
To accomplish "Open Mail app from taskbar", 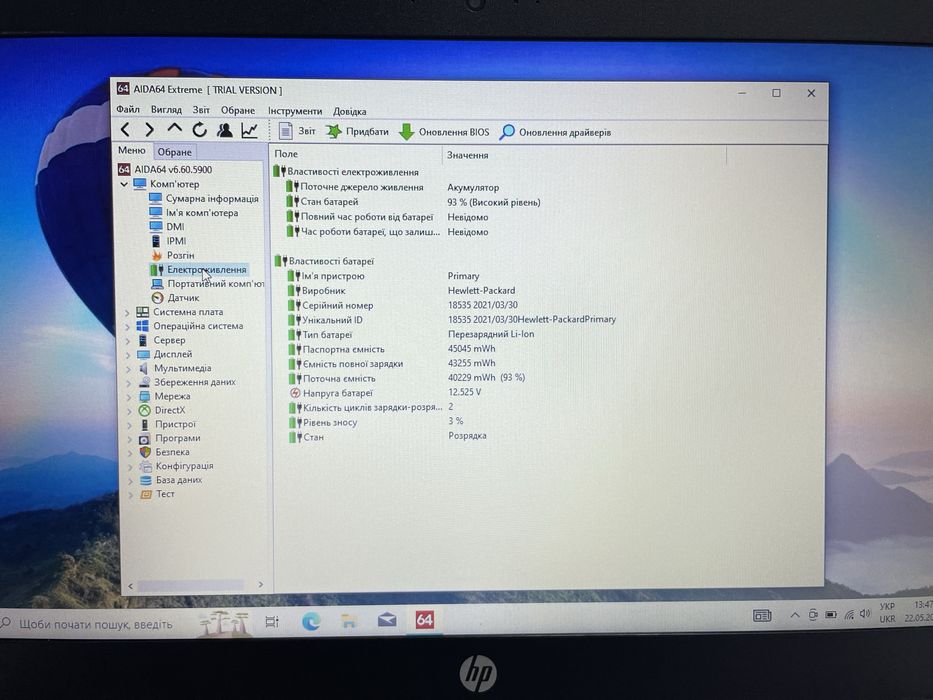I will 387,620.
